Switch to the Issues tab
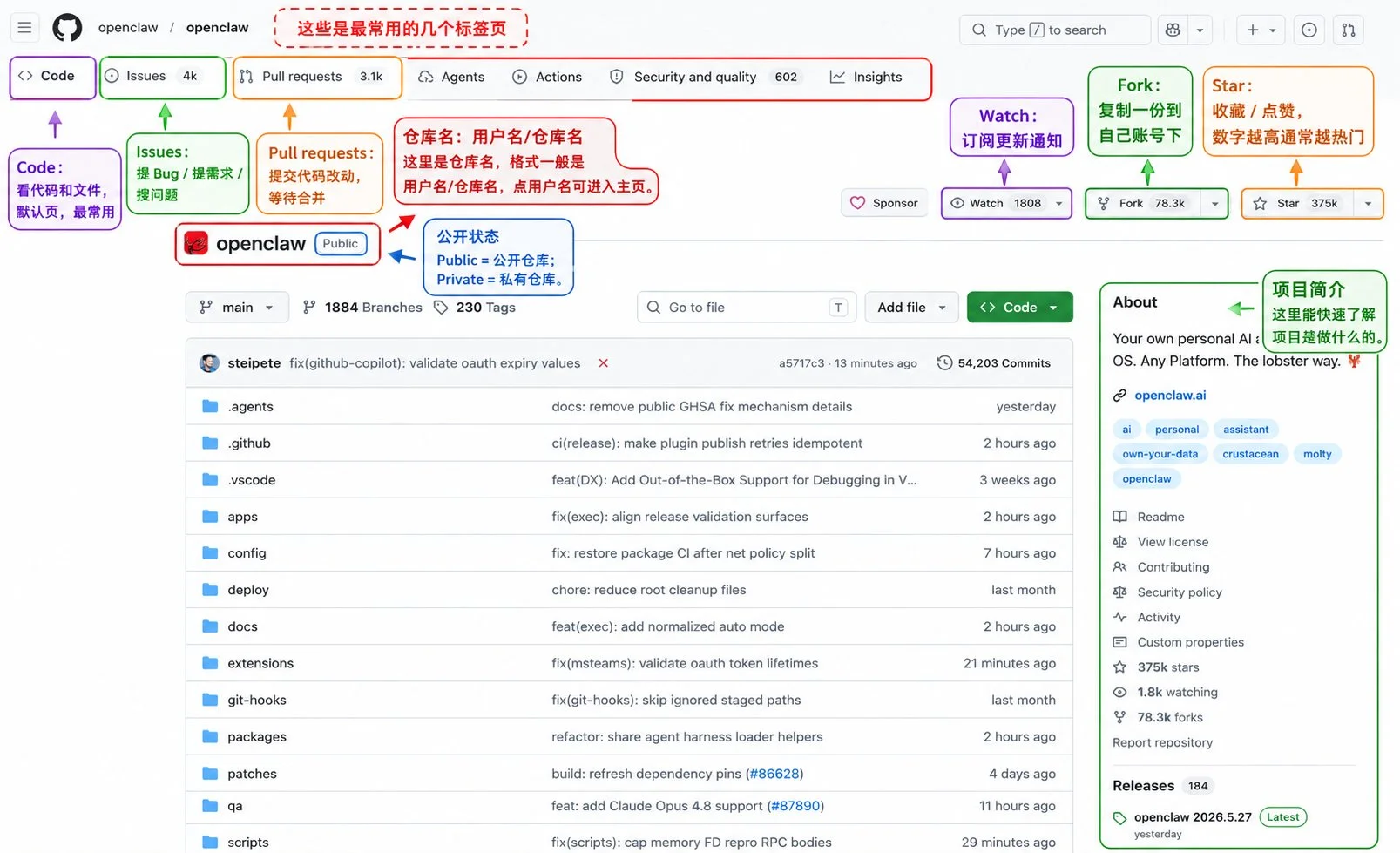This screenshot has height=853, width=1400. (152, 76)
